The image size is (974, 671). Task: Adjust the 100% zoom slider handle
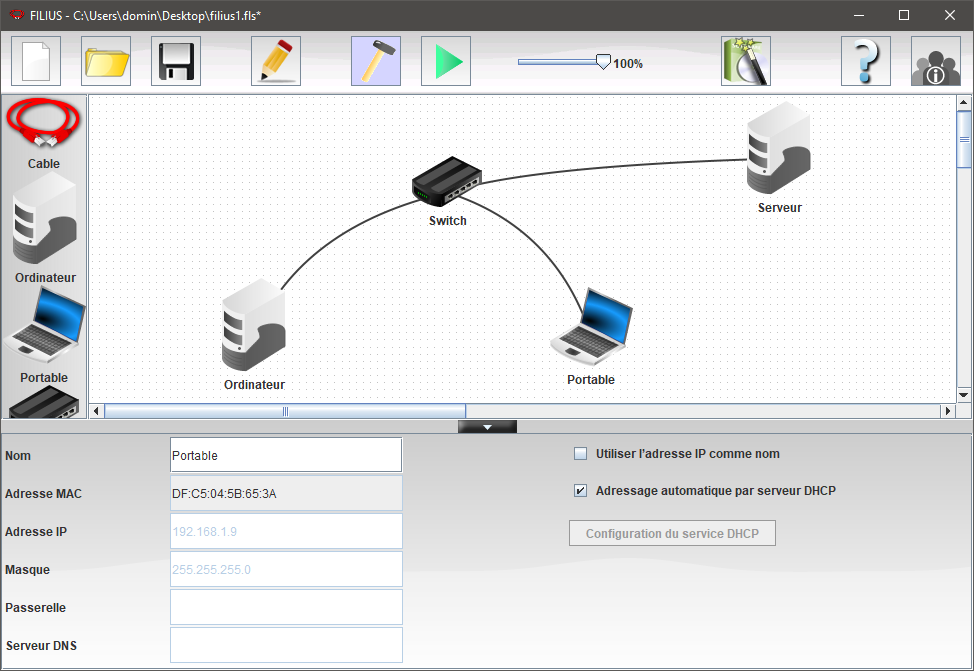[603, 62]
